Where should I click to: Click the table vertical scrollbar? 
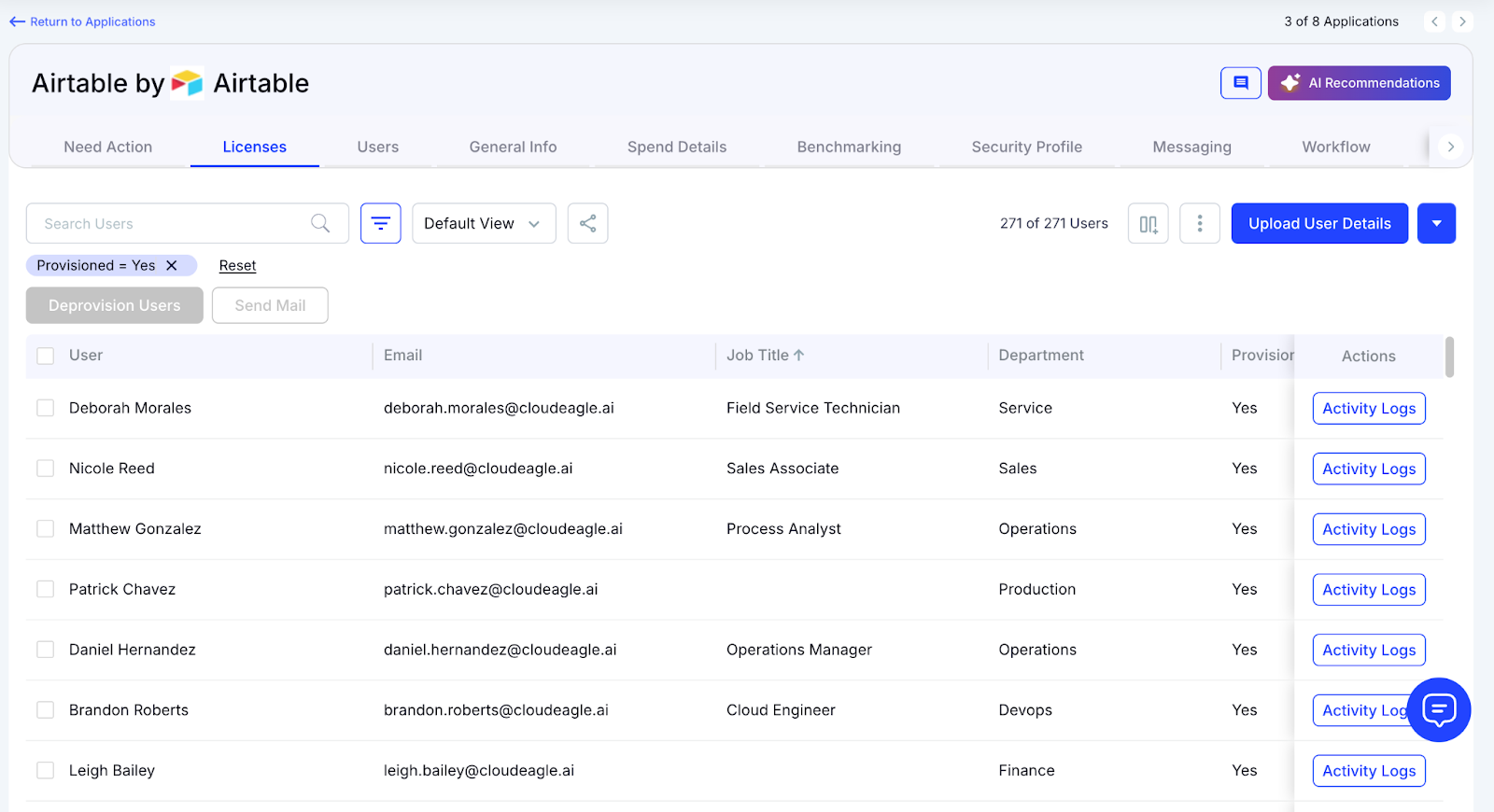coord(1449,357)
